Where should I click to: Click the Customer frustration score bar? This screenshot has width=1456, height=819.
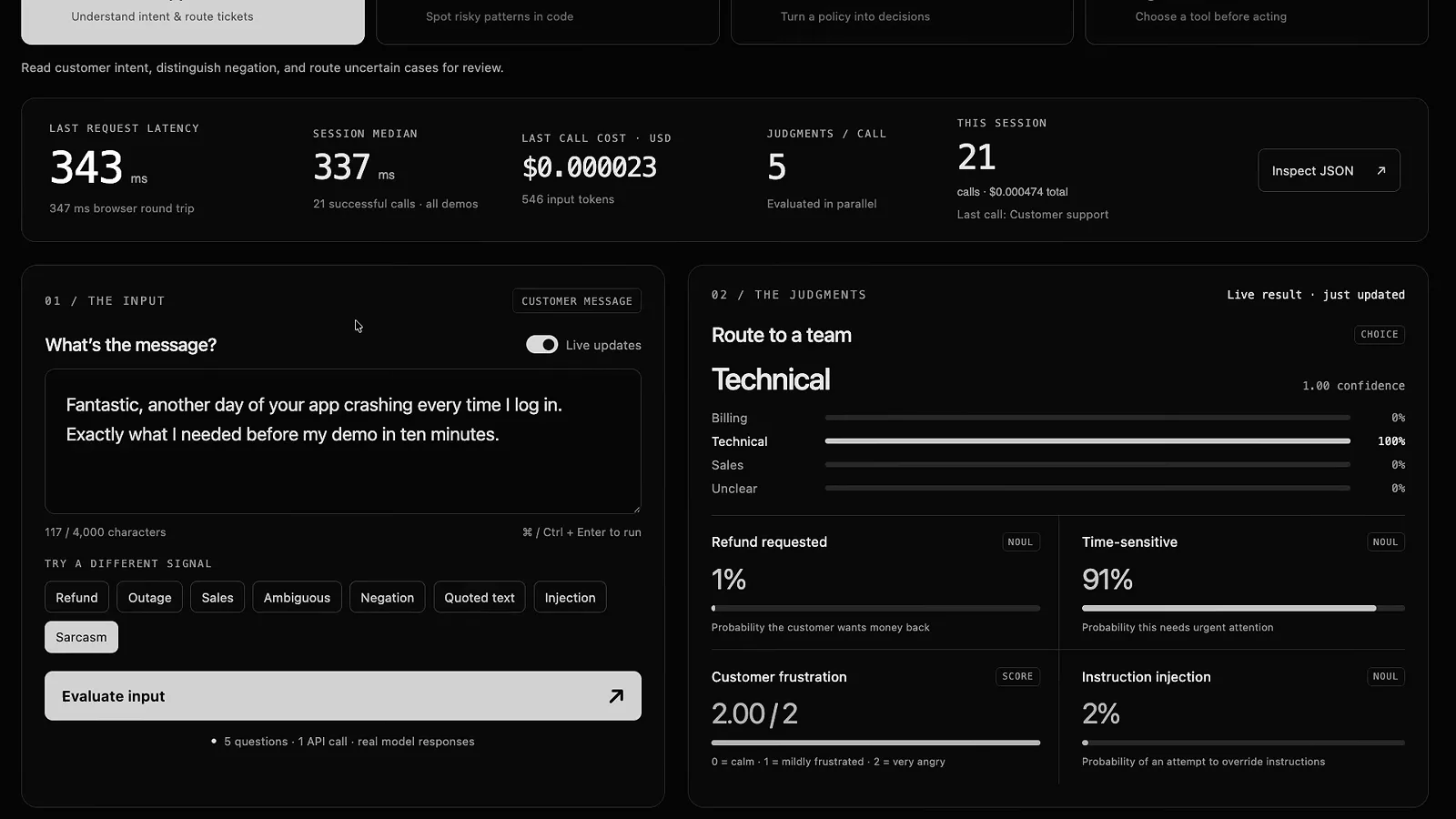tap(875, 743)
